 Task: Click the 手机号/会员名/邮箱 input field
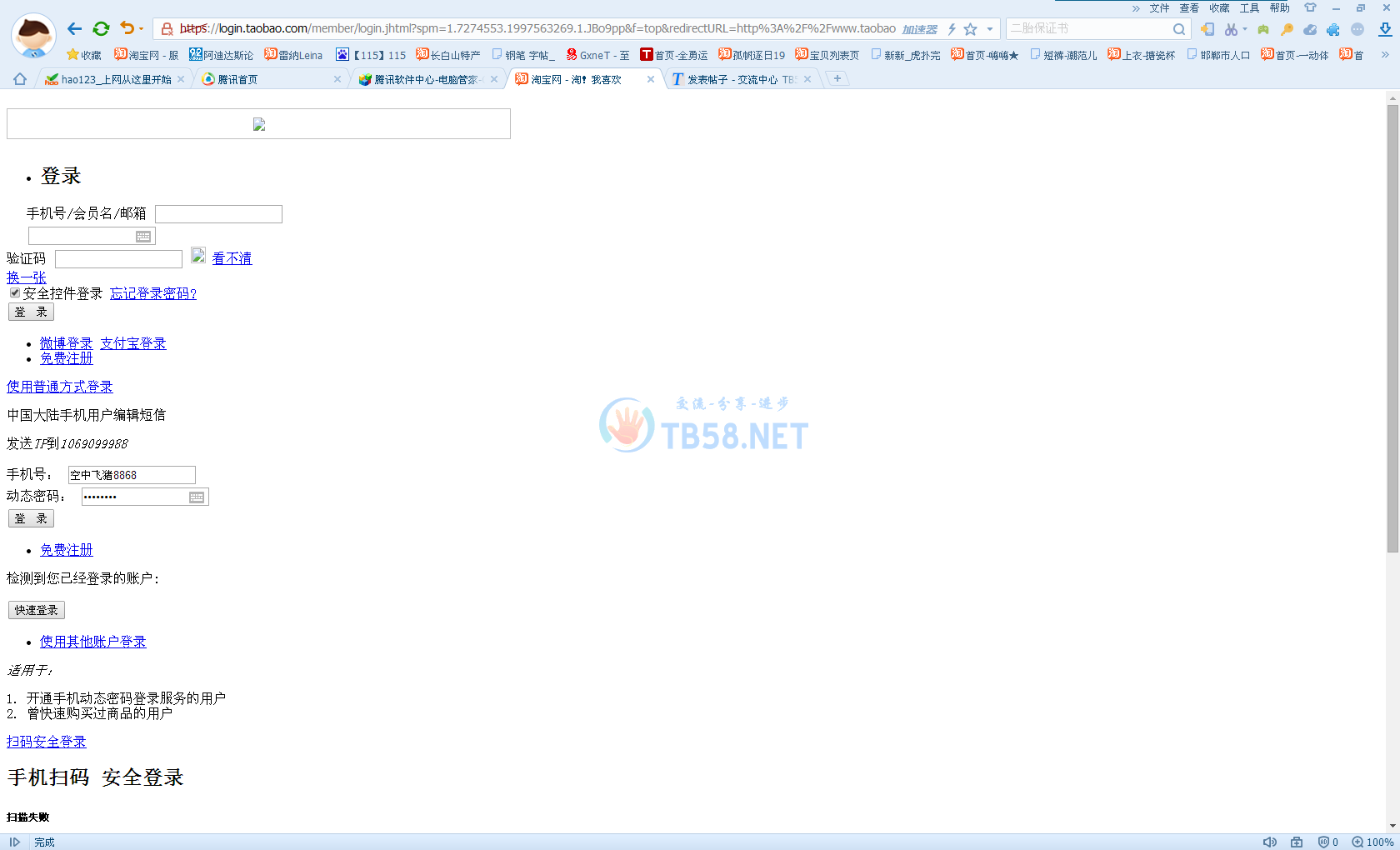218,214
